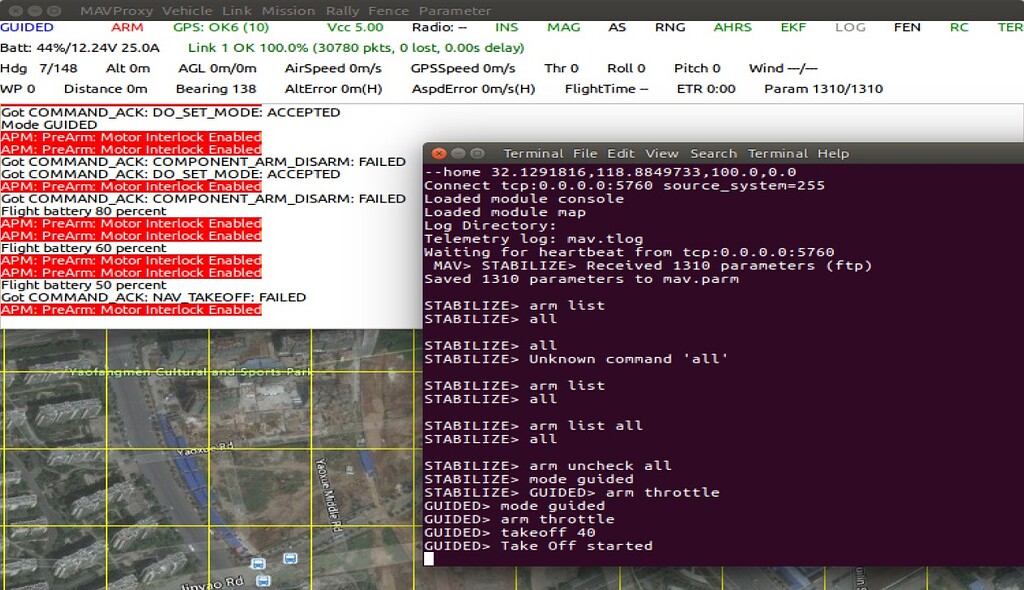
Task: Click the rightmost bus stop icon on map
Action: coord(290,559)
